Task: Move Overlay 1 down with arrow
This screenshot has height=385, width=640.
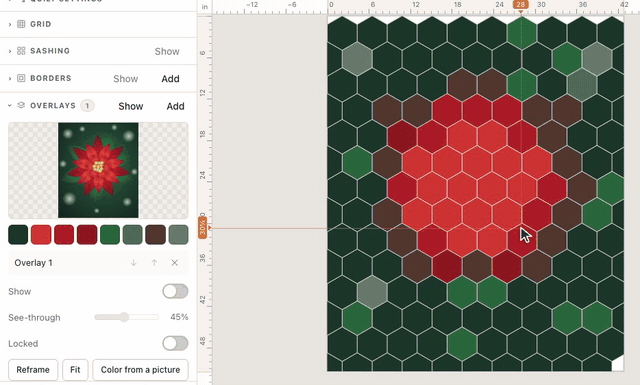Action: [x=133, y=263]
